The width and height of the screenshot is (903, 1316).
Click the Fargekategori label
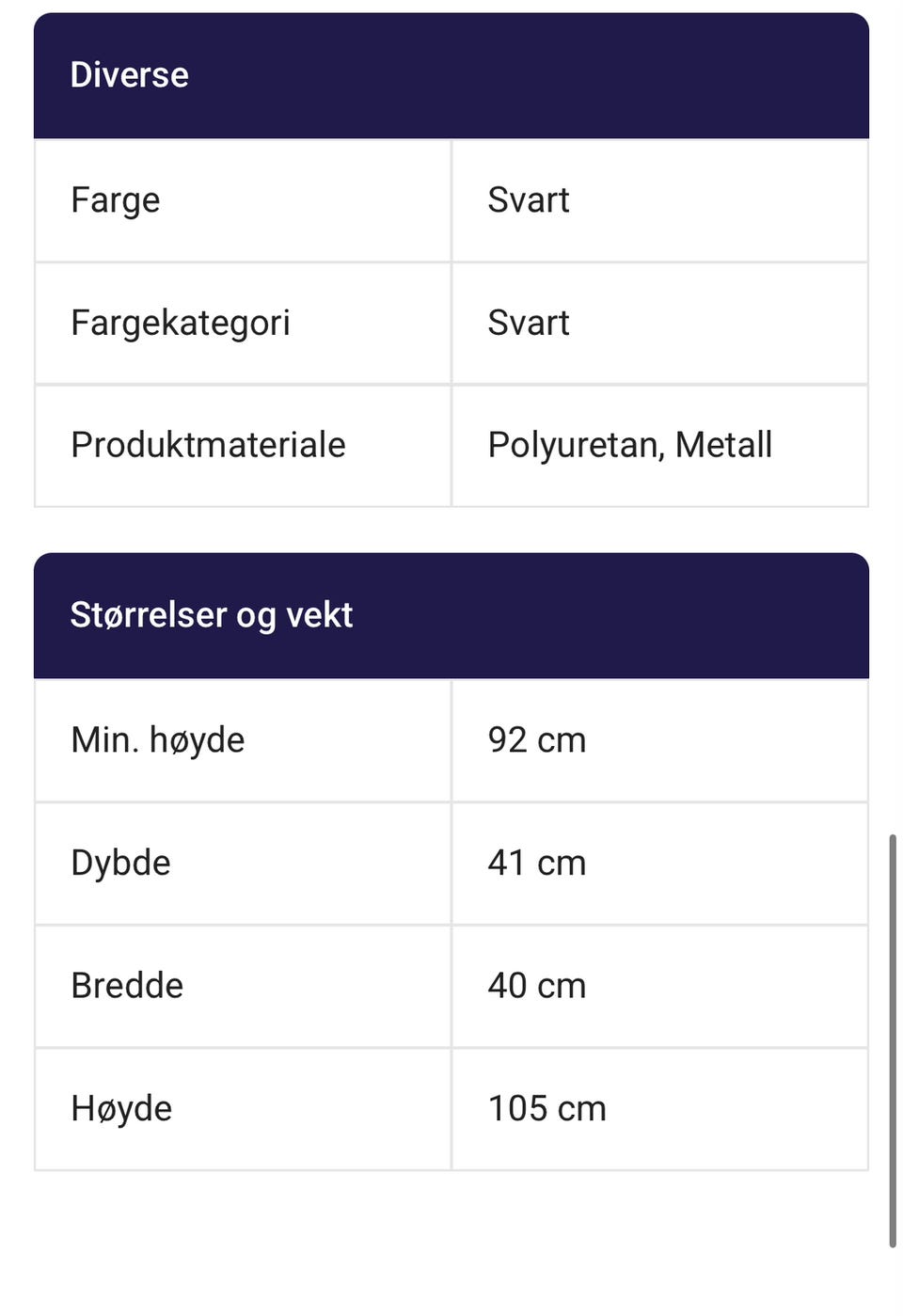click(181, 323)
